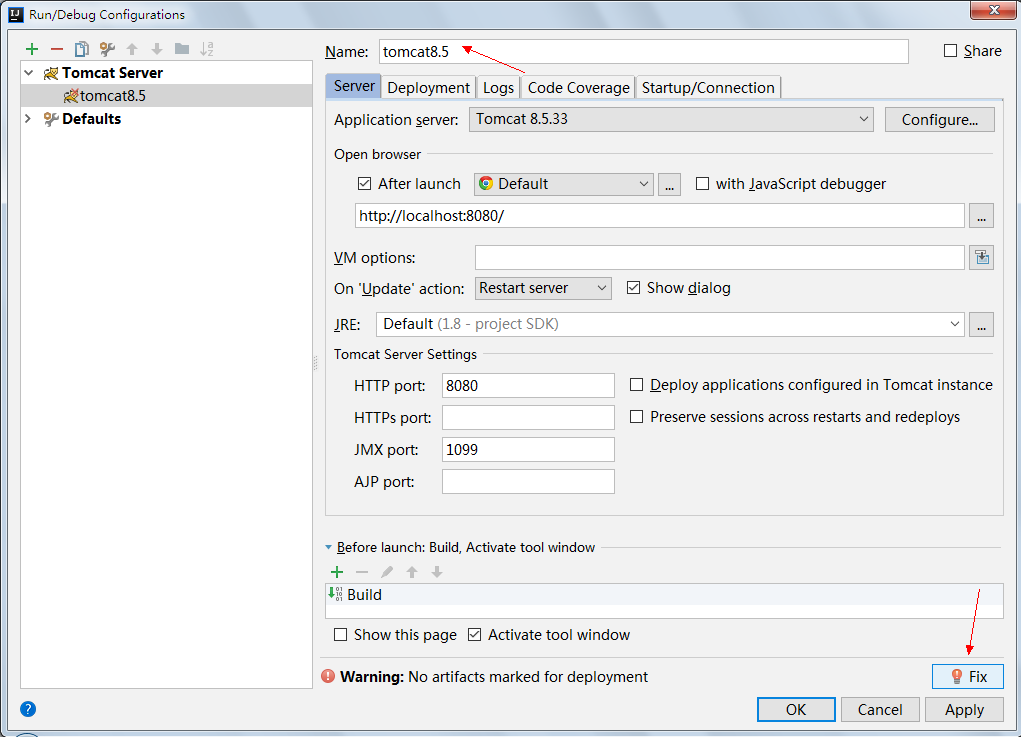The height and width of the screenshot is (737, 1021).
Task: Switch to the Server tab
Action: point(354,86)
